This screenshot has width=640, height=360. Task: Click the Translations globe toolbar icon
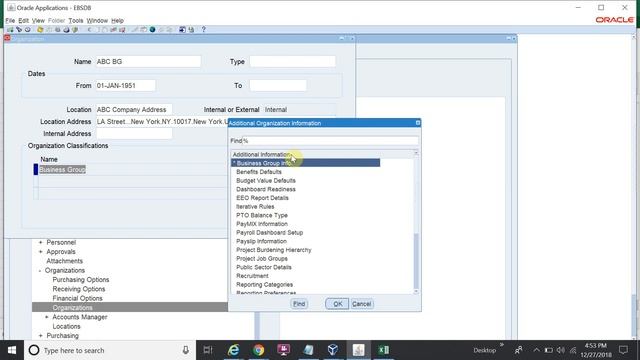click(x=152, y=29)
